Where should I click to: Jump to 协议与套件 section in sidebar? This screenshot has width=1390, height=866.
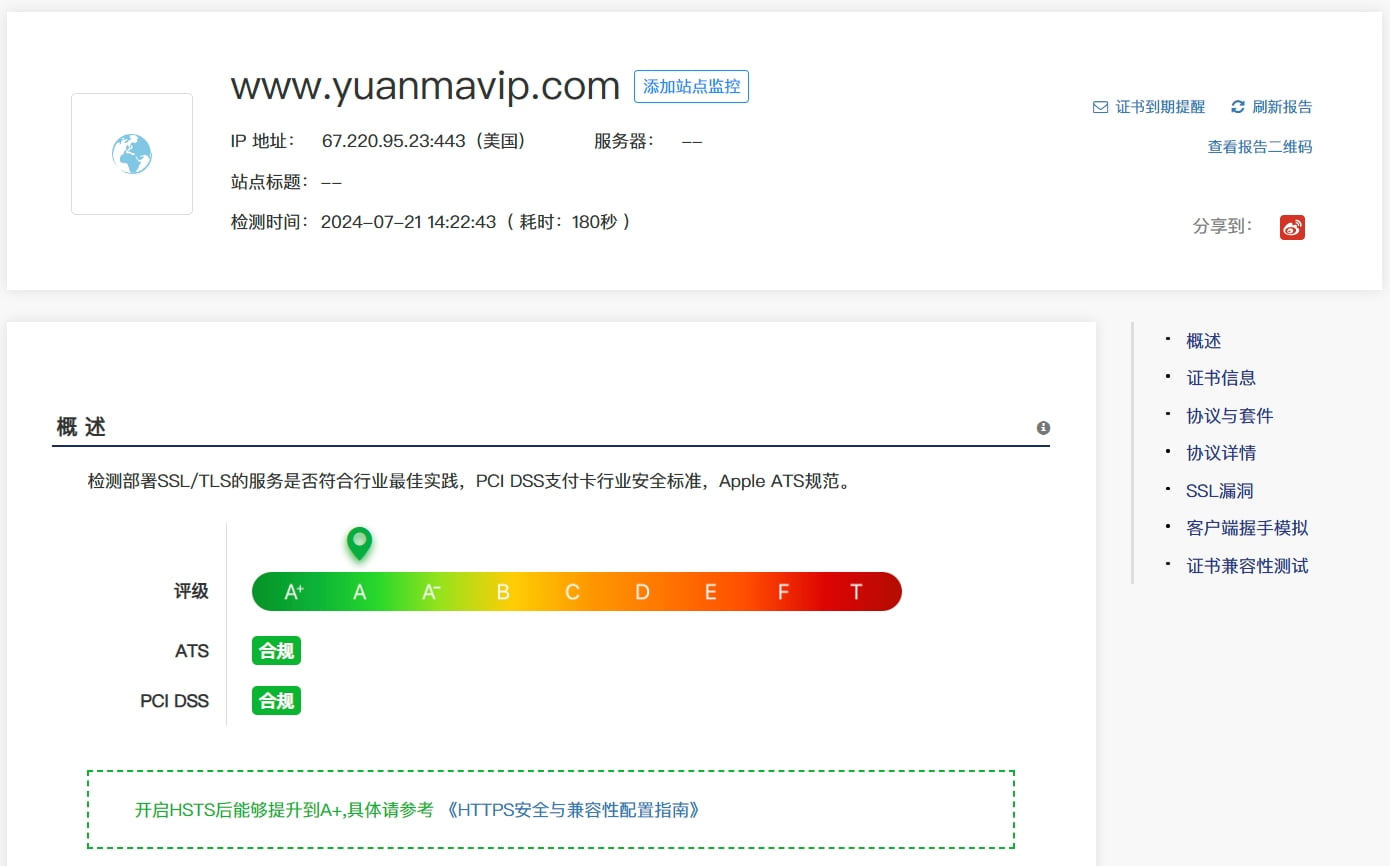(x=1229, y=416)
